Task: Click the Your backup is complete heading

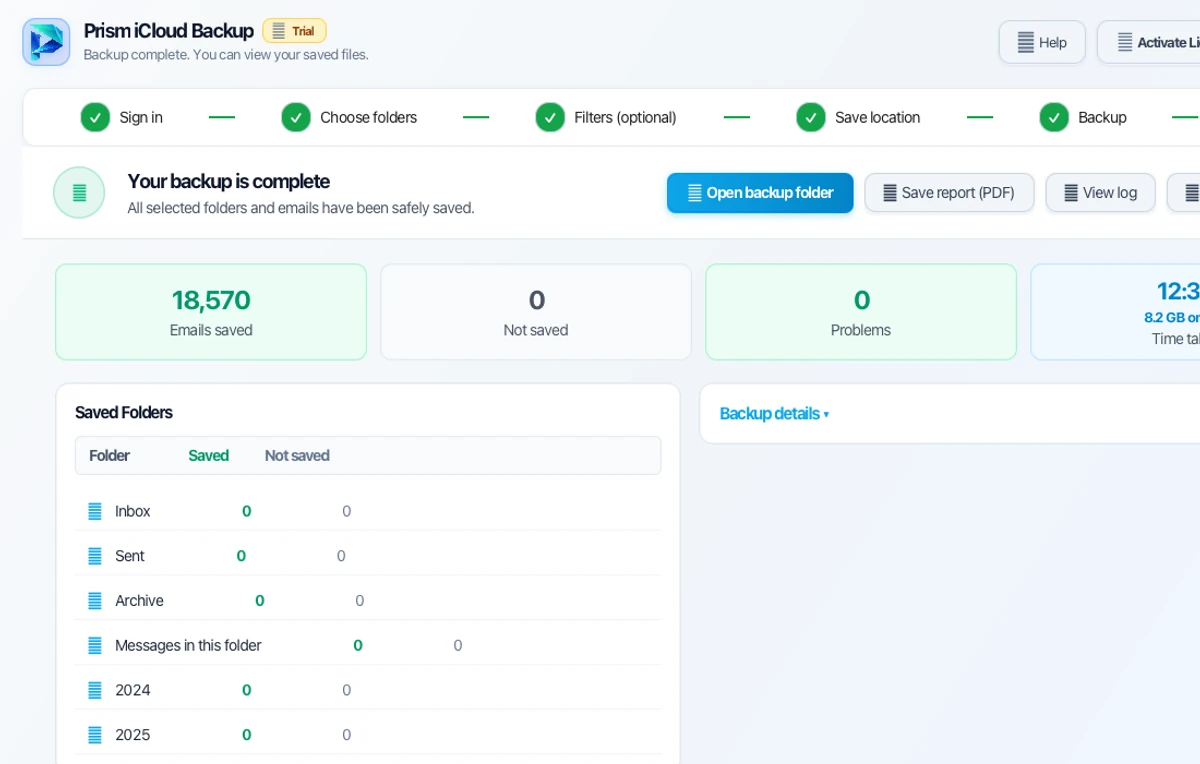Action: tap(229, 181)
